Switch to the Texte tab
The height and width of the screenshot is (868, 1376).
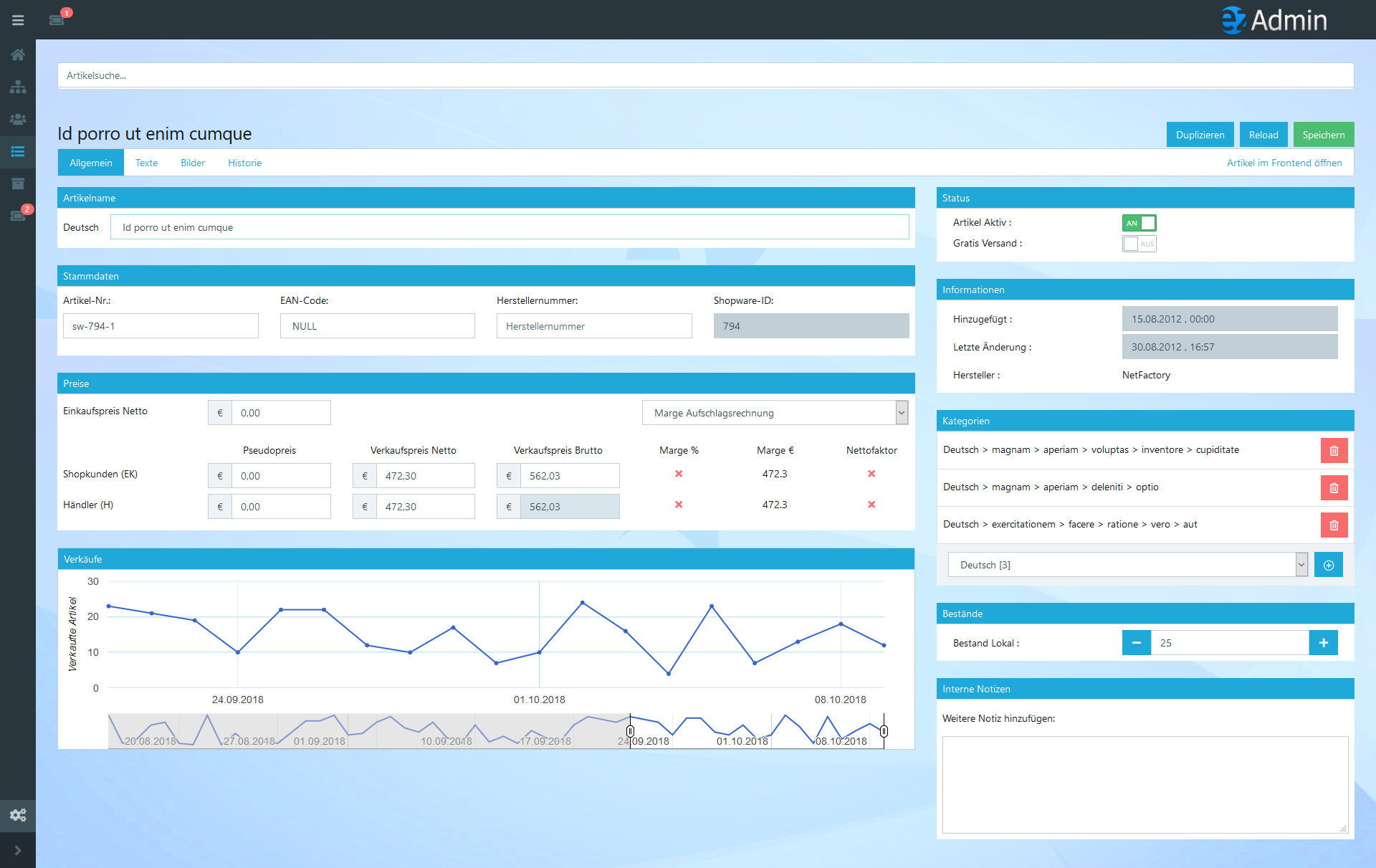pos(146,163)
